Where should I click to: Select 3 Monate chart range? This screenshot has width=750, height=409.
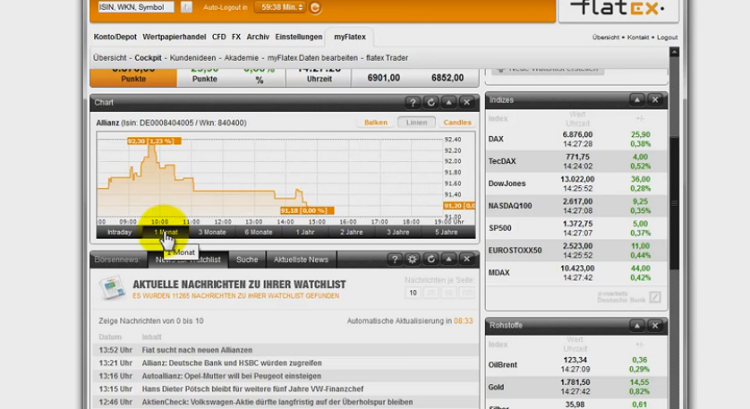click(212, 232)
